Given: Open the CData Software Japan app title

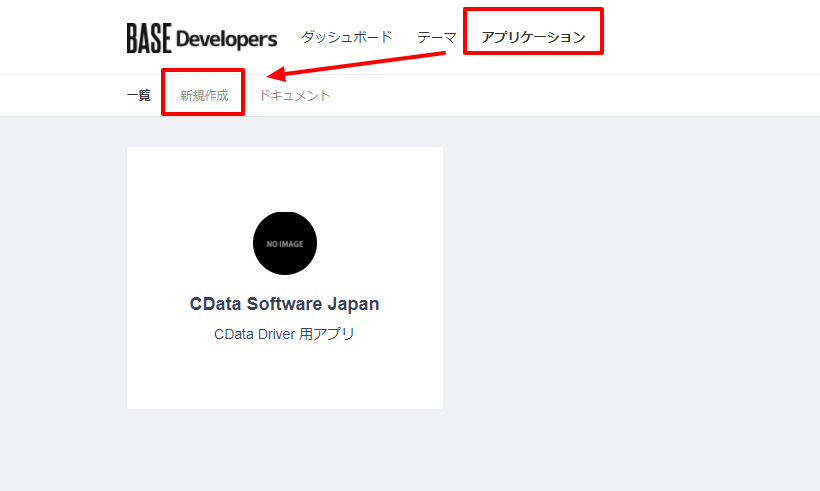Looking at the screenshot, I should tap(284, 304).
